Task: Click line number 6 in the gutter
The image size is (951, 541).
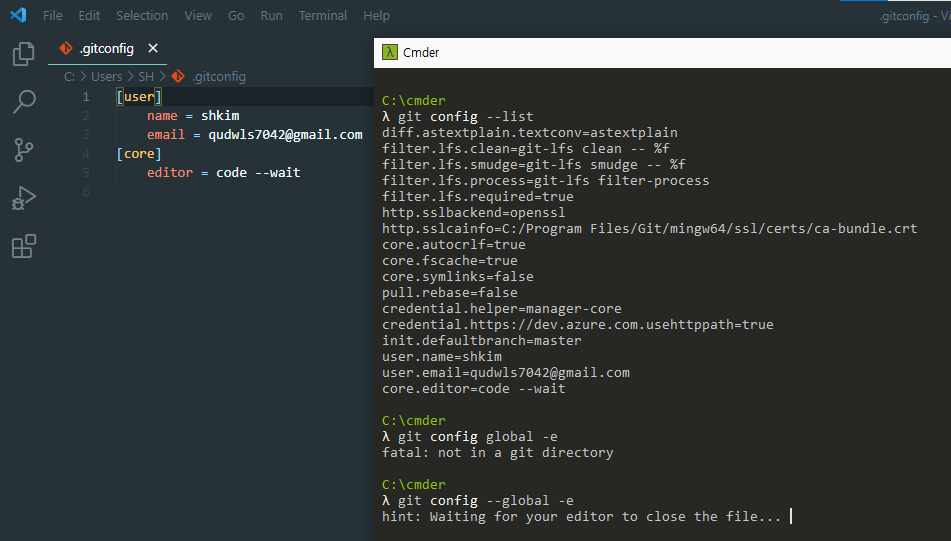Action: coord(86,192)
